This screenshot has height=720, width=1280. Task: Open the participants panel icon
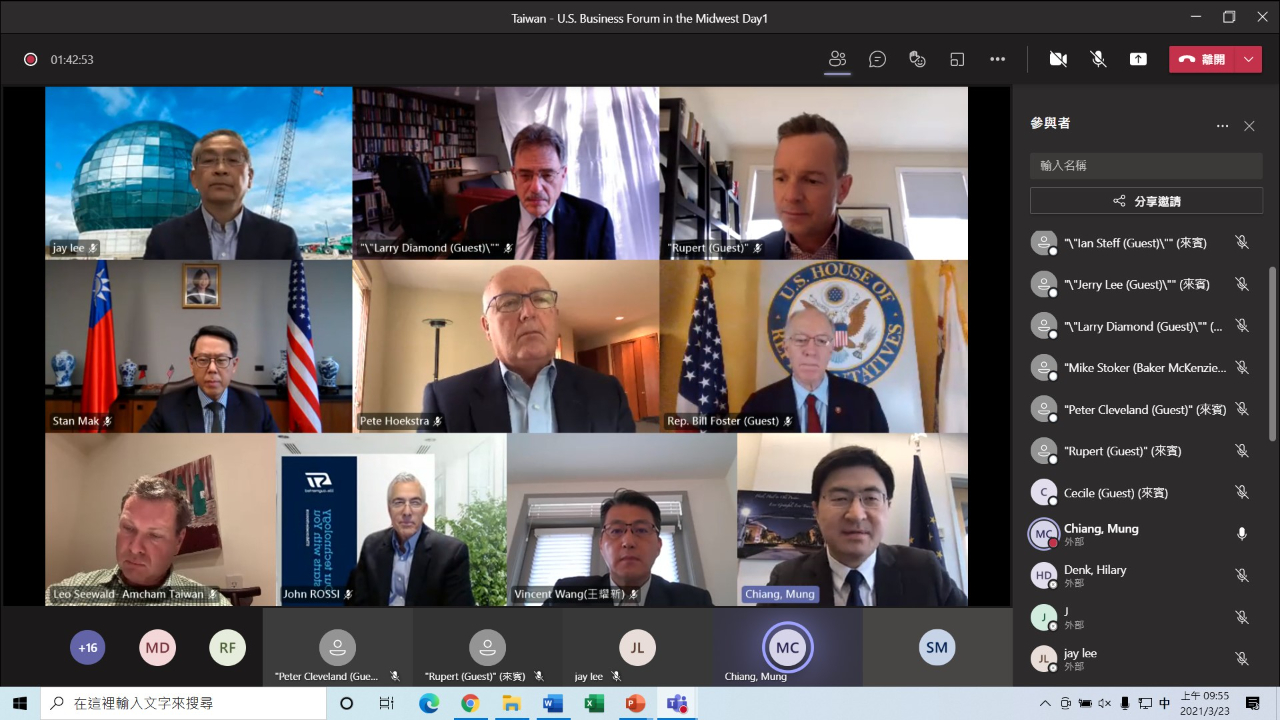pyautogui.click(x=837, y=59)
